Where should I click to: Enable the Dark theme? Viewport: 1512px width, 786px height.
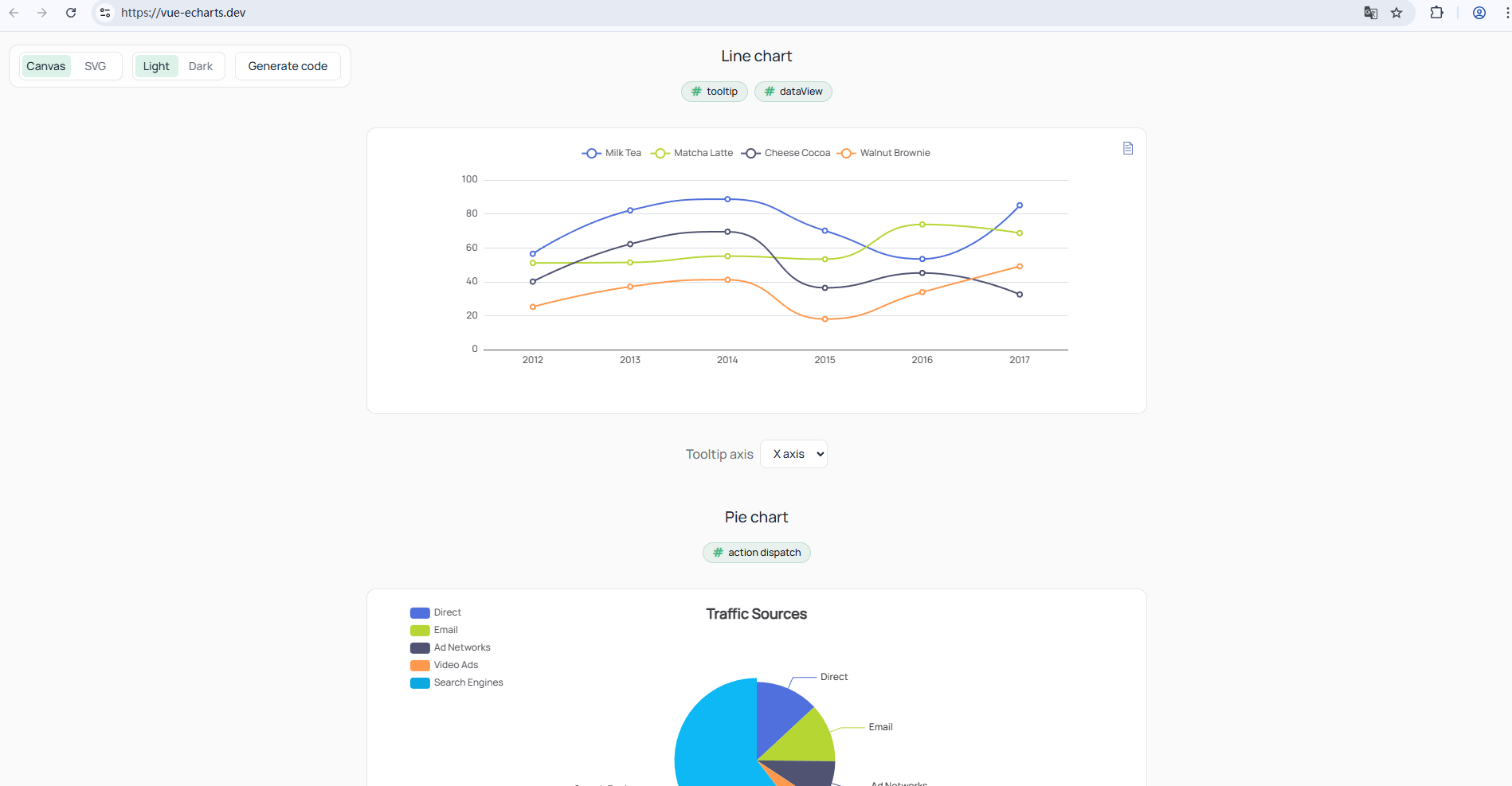[x=200, y=66]
